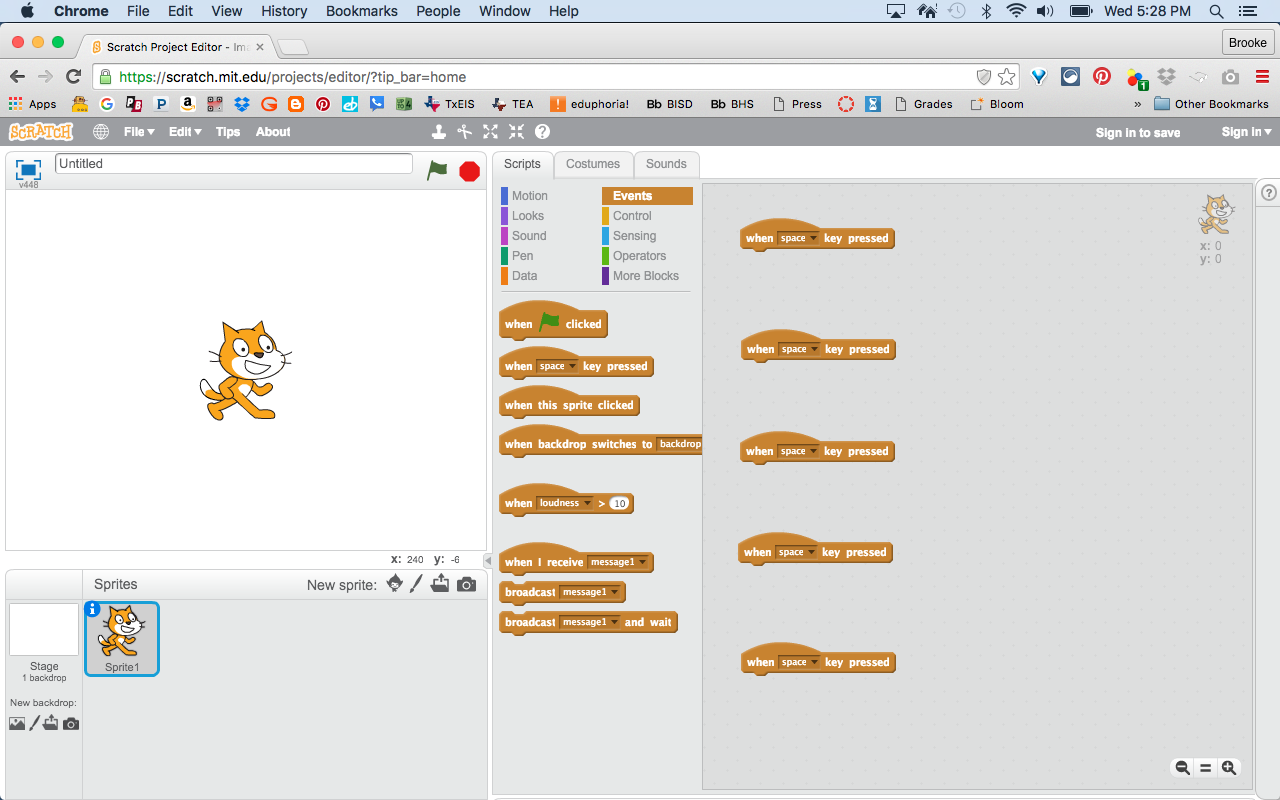Viewport: 1280px width, 800px height.
Task: Click the About link in Scratch menu bar
Action: tap(273, 132)
